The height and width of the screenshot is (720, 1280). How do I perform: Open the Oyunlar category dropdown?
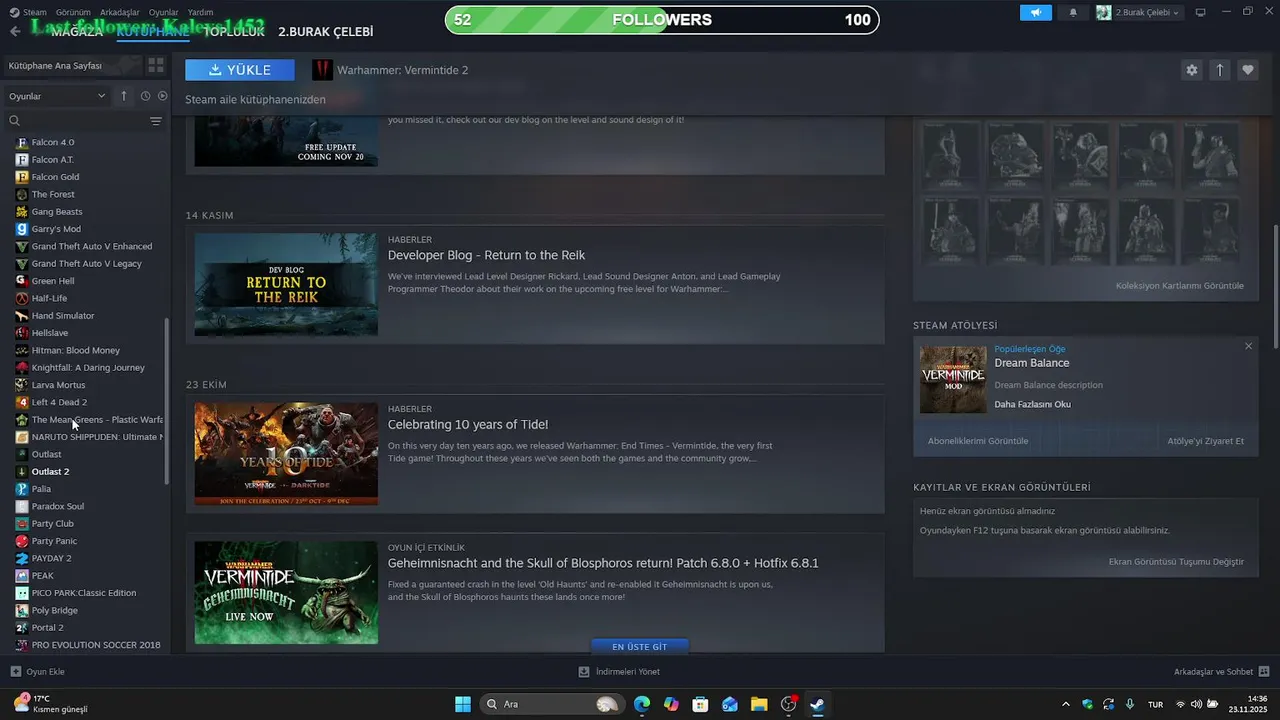pyautogui.click(x=57, y=96)
